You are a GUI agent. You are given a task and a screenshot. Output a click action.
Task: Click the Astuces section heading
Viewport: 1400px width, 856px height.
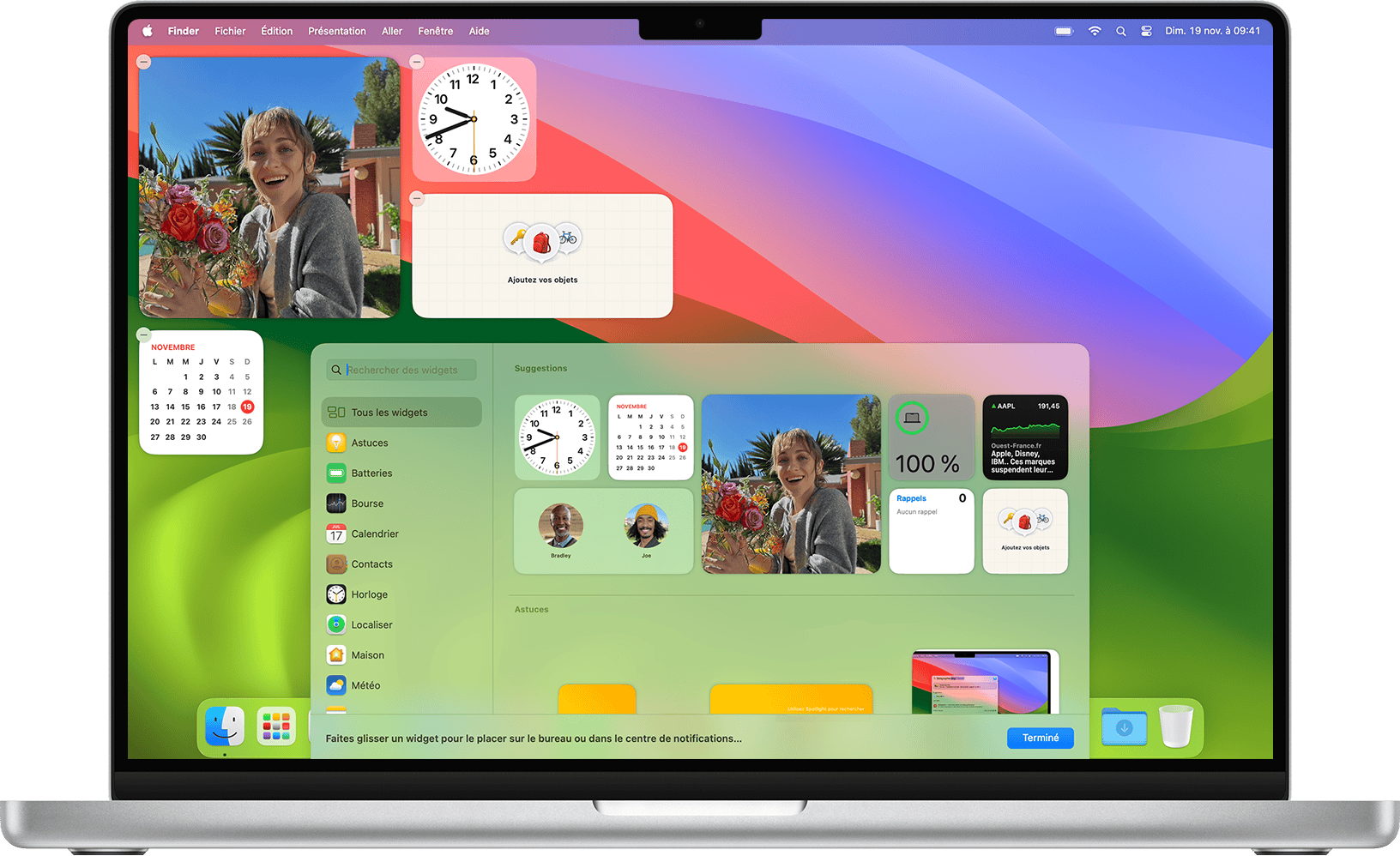pyautogui.click(x=531, y=609)
